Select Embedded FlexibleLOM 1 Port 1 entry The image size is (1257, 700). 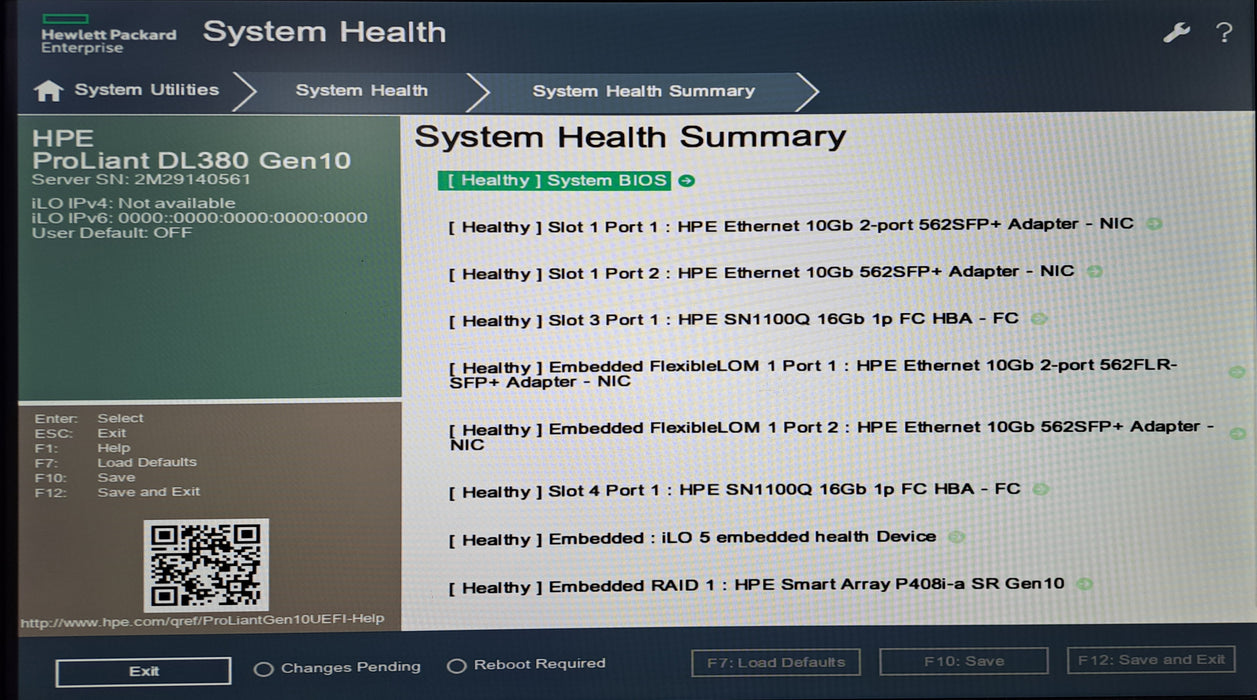(813, 373)
